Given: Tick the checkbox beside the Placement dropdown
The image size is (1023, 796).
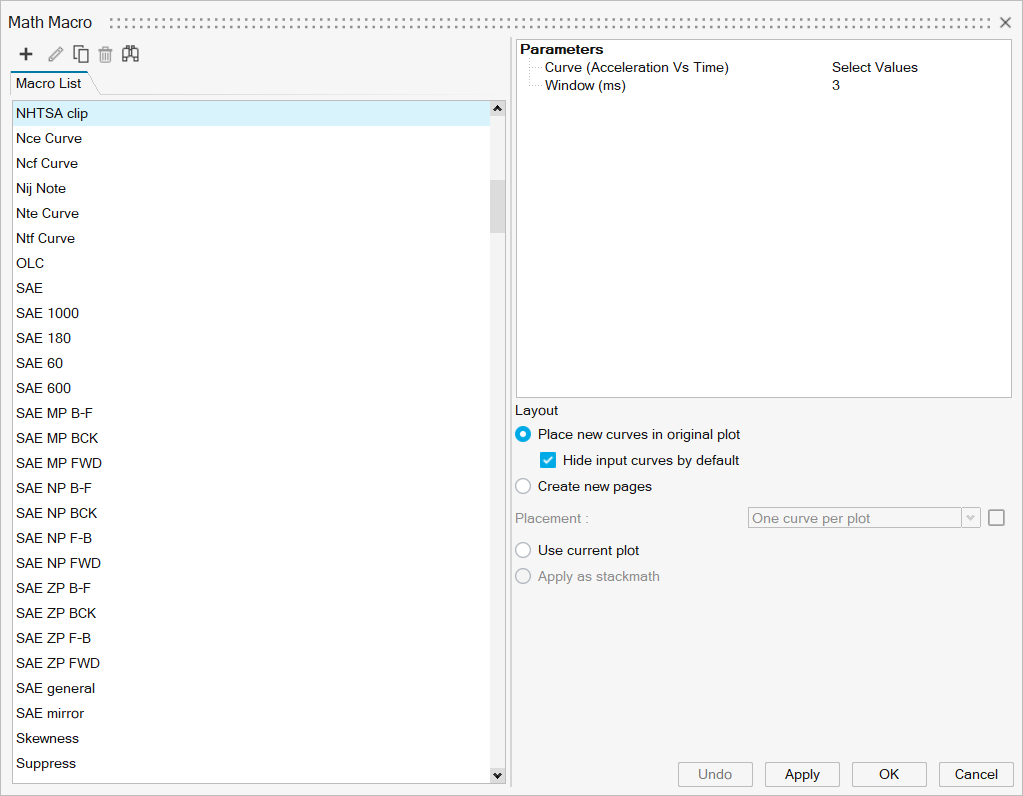Looking at the screenshot, I should click(996, 517).
